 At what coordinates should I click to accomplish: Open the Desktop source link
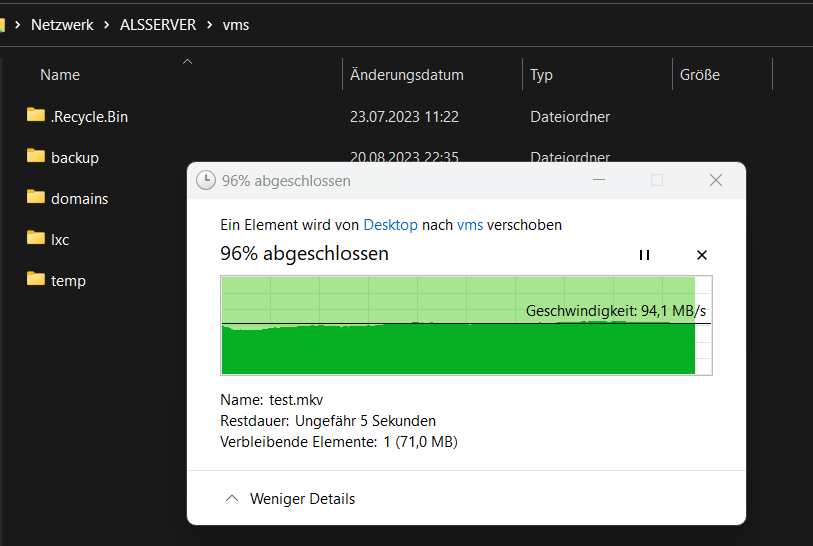pos(390,225)
